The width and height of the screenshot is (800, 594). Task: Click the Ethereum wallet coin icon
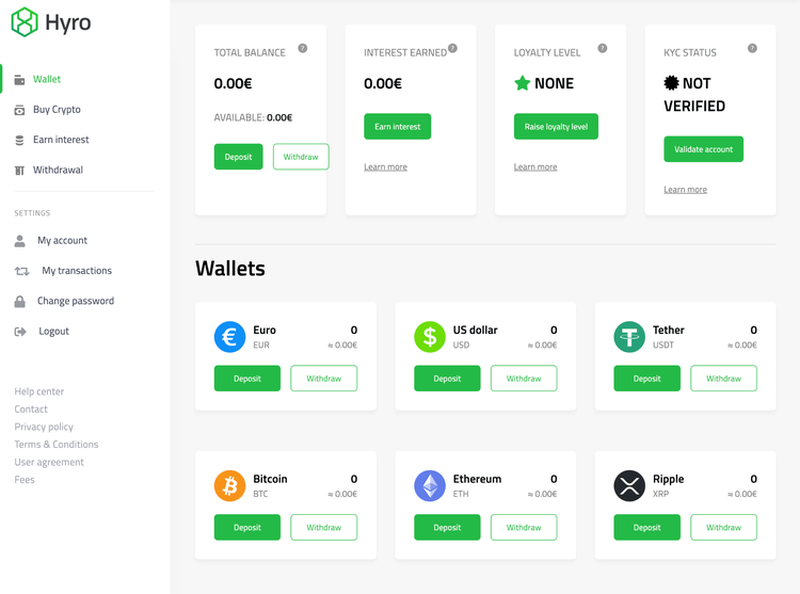tap(430, 486)
